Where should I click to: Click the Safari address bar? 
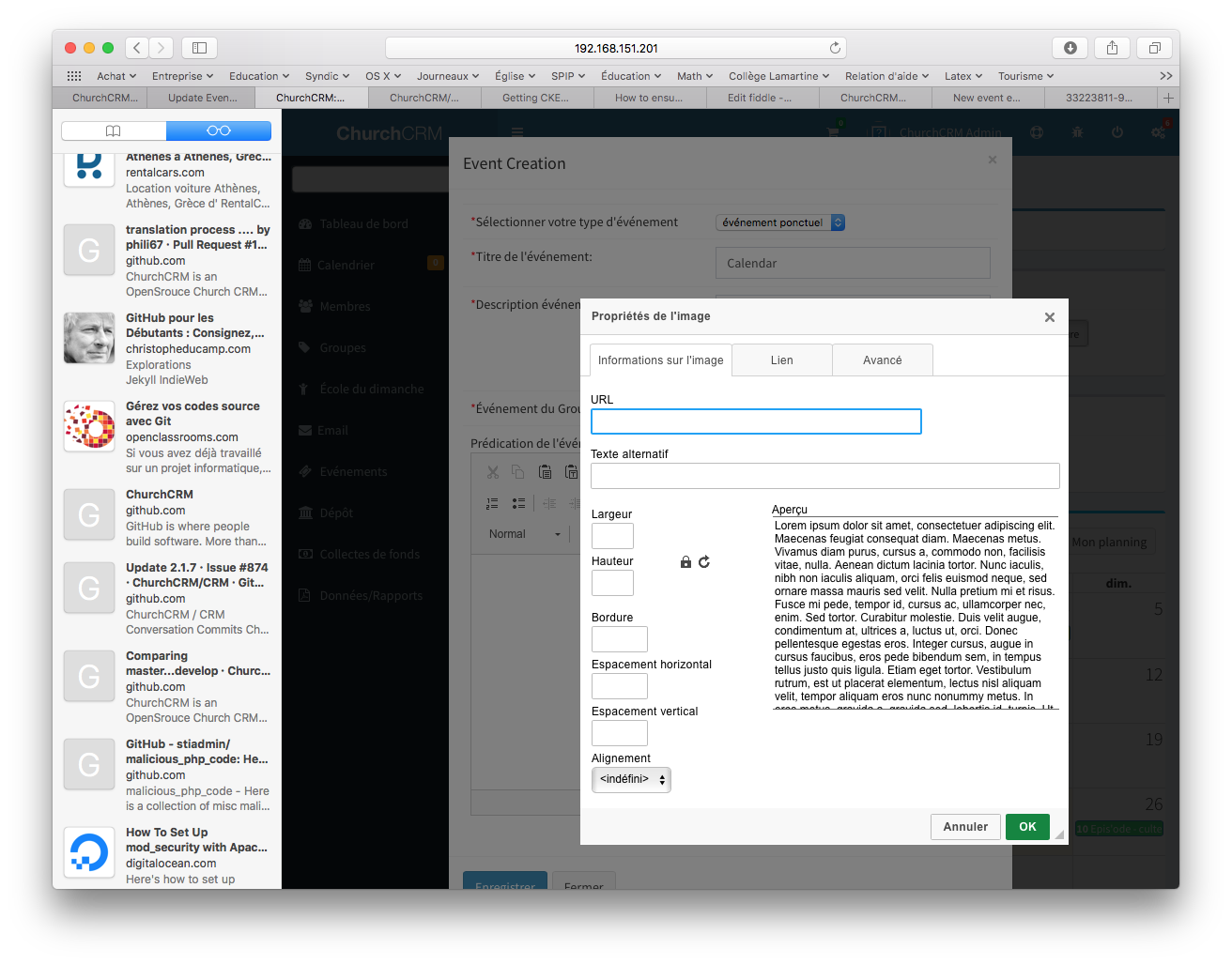coord(616,48)
